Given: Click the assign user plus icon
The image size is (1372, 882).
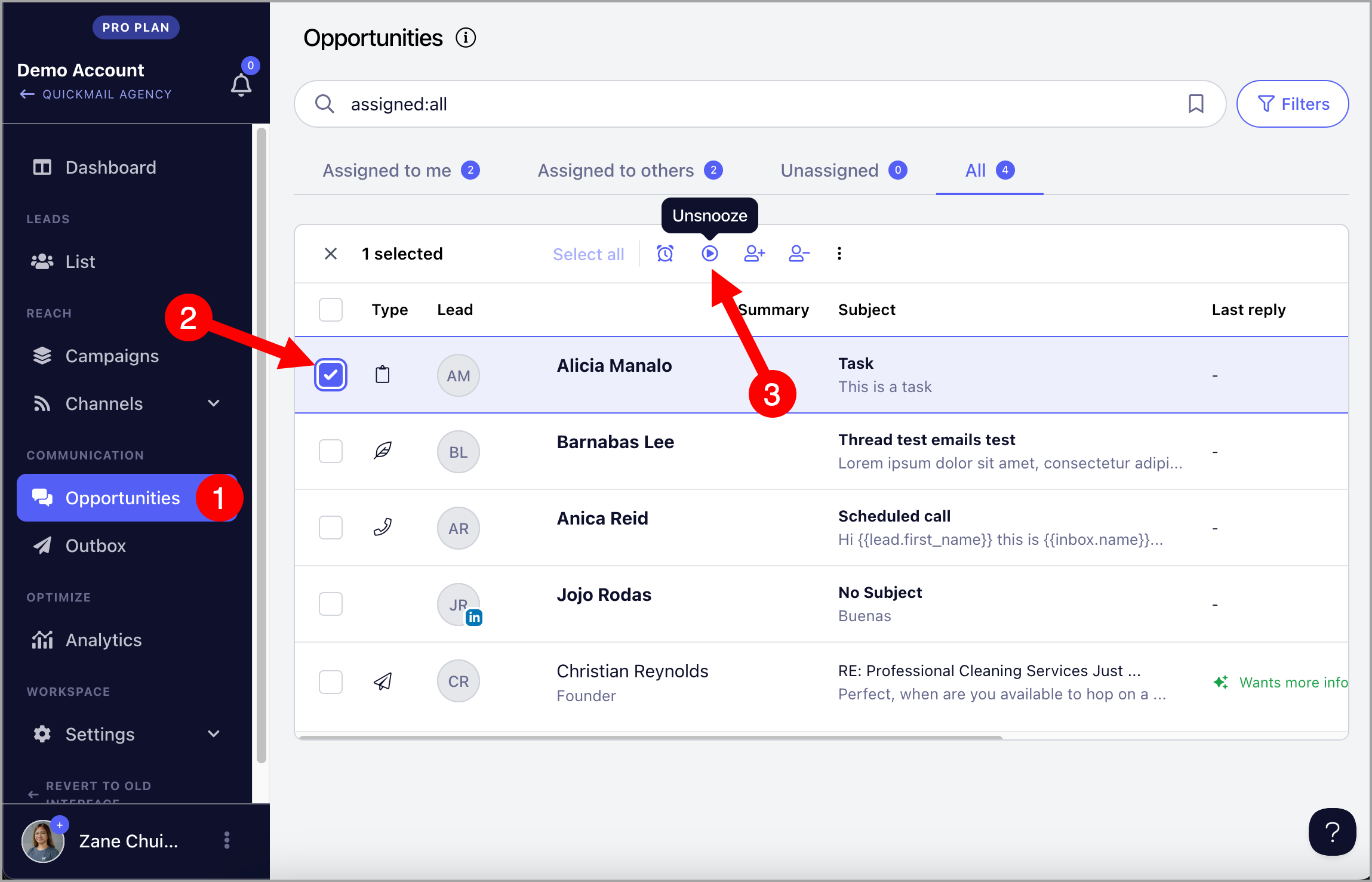Looking at the screenshot, I should coord(755,254).
